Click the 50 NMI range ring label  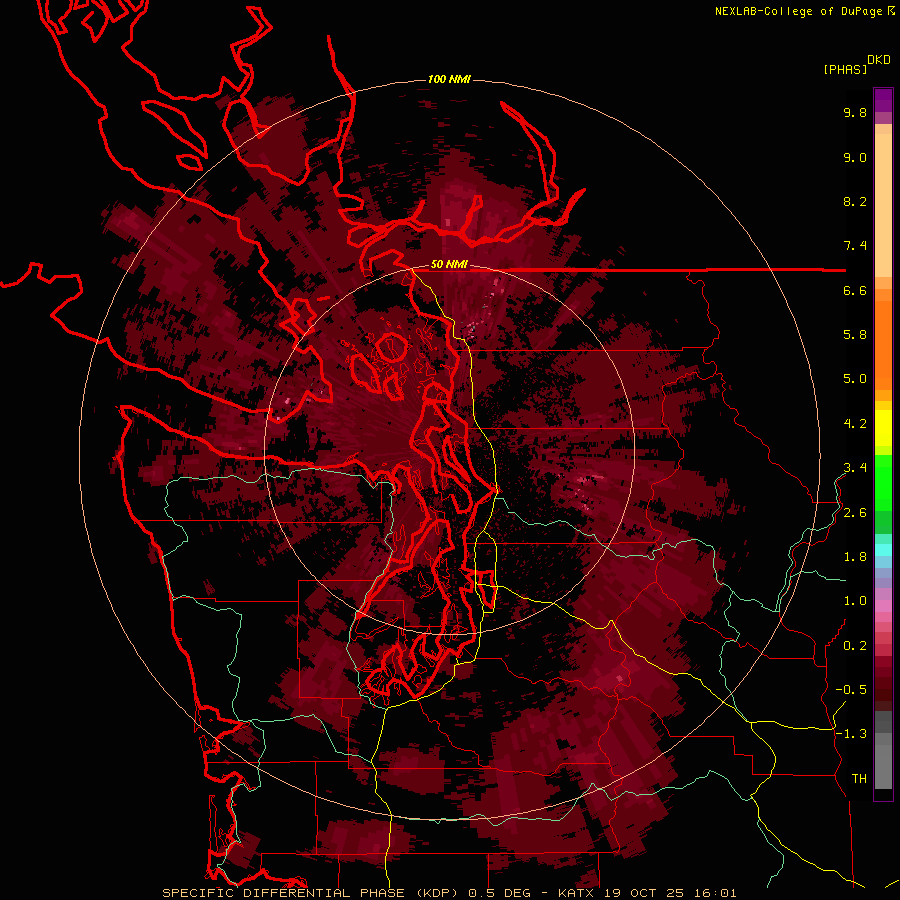449,265
